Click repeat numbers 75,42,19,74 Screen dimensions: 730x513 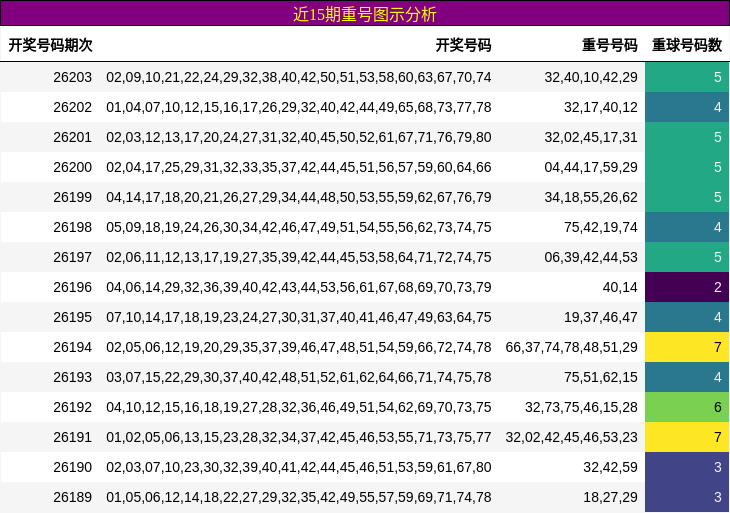(601, 227)
